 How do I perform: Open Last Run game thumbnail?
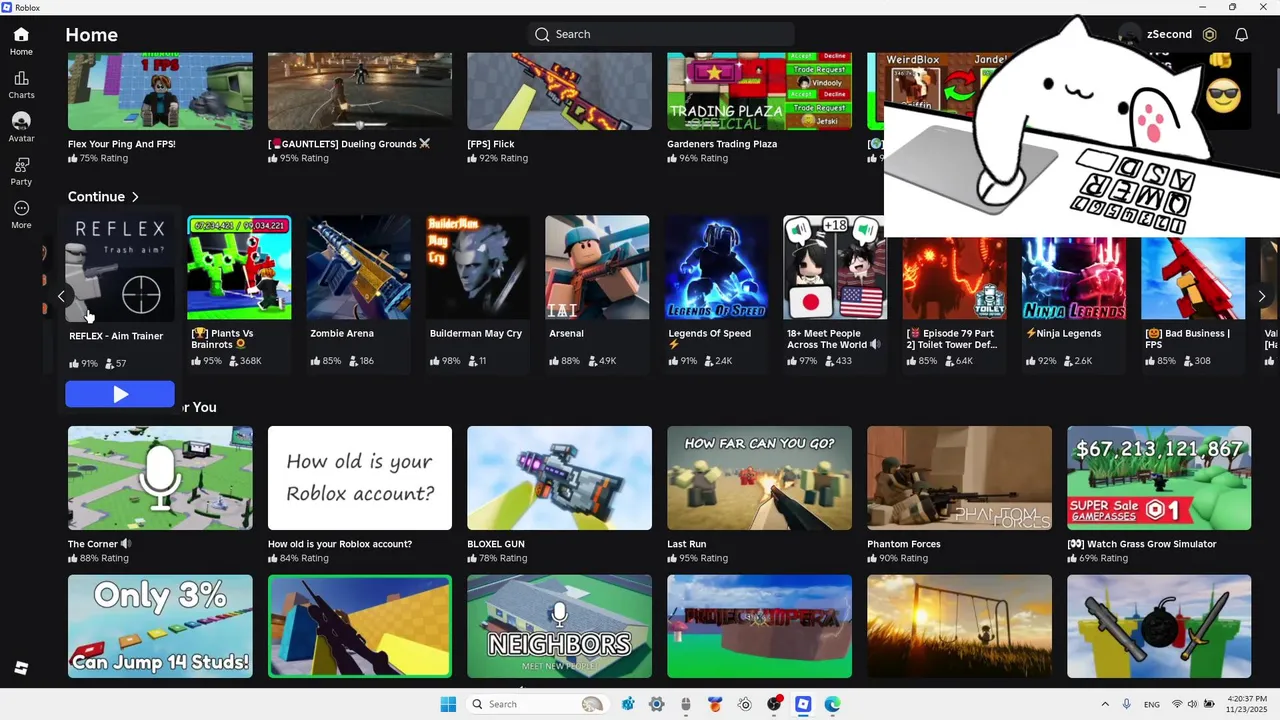759,478
